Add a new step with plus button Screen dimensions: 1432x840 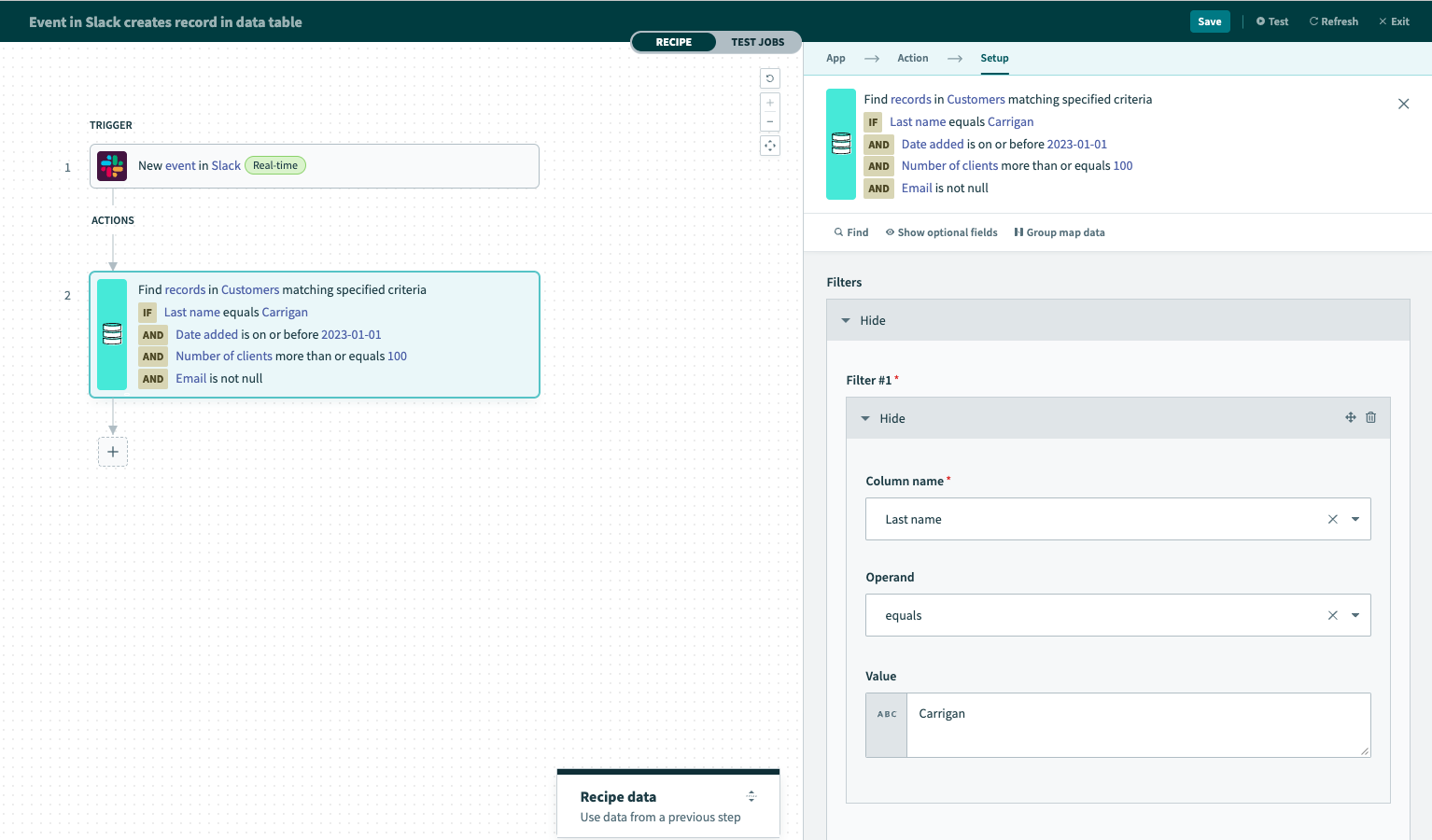click(113, 452)
